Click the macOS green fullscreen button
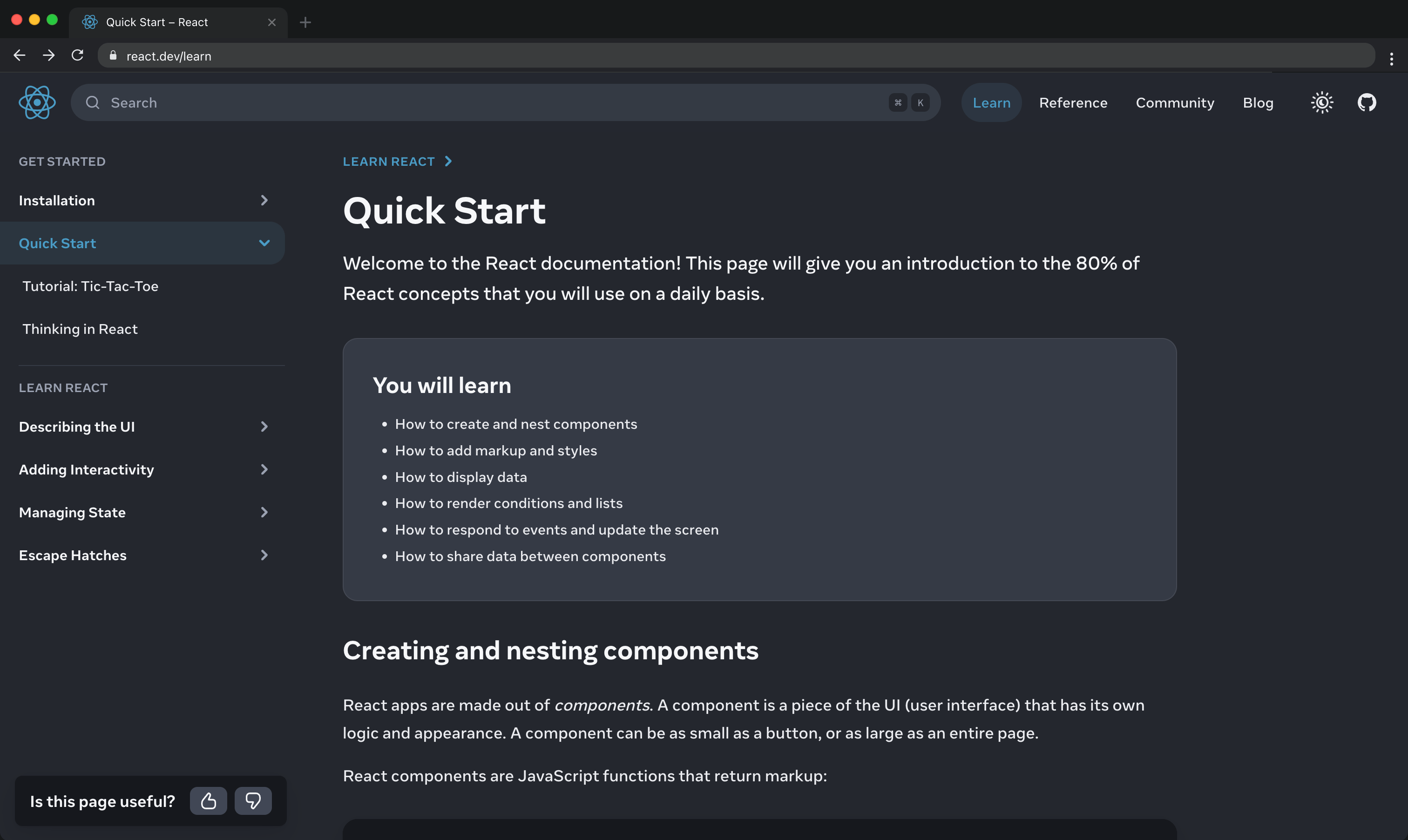Image resolution: width=1408 pixels, height=840 pixels. coord(52,20)
